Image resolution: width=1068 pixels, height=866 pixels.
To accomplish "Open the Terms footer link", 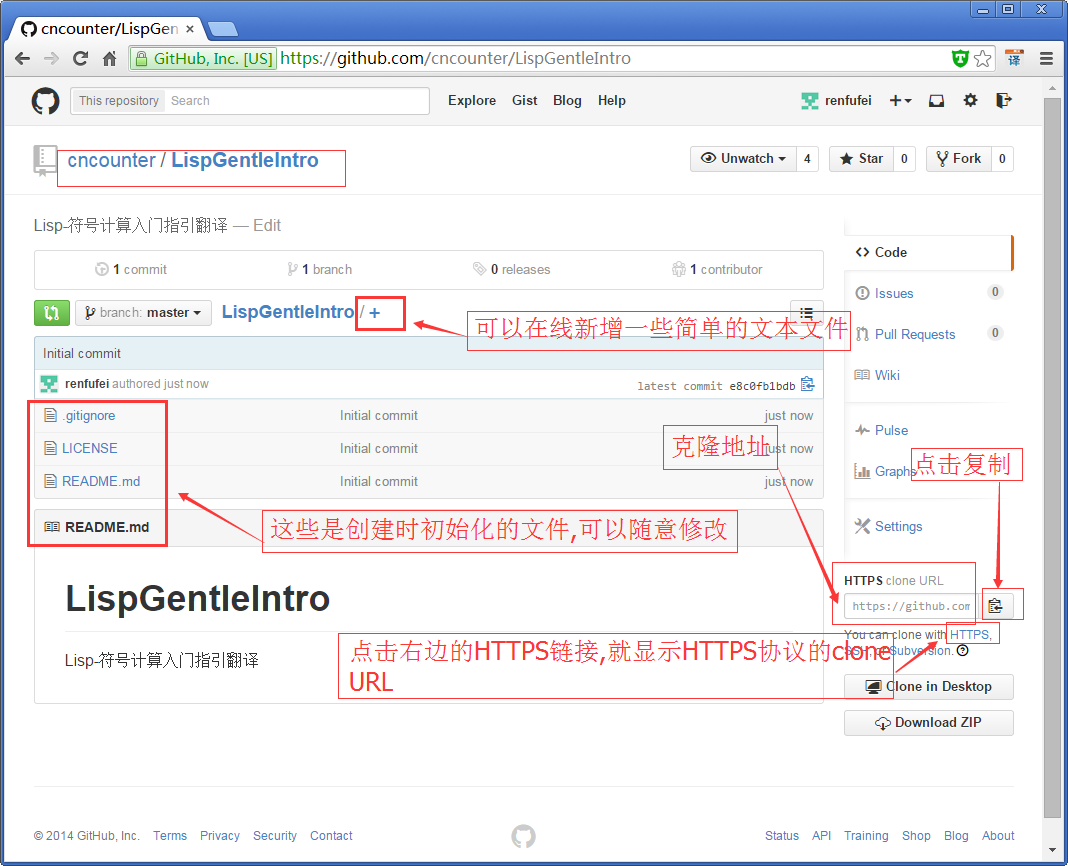I will [170, 836].
